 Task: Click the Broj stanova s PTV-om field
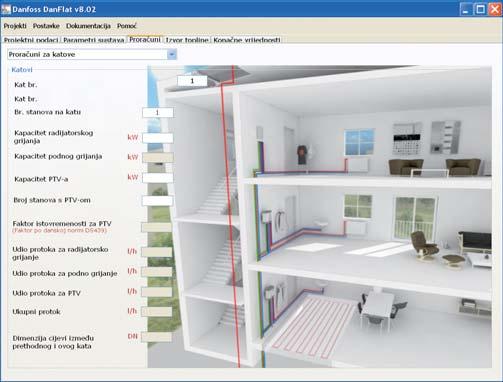pyautogui.click(x=157, y=201)
